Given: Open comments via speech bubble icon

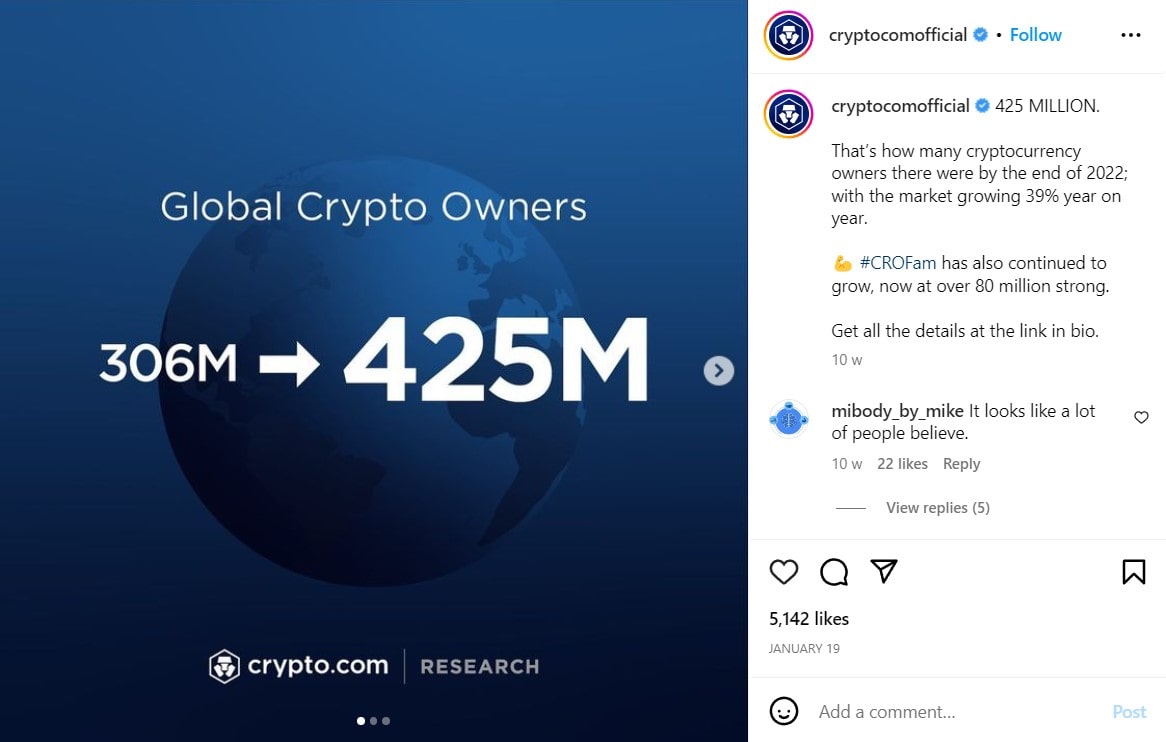Looking at the screenshot, I should click(834, 571).
